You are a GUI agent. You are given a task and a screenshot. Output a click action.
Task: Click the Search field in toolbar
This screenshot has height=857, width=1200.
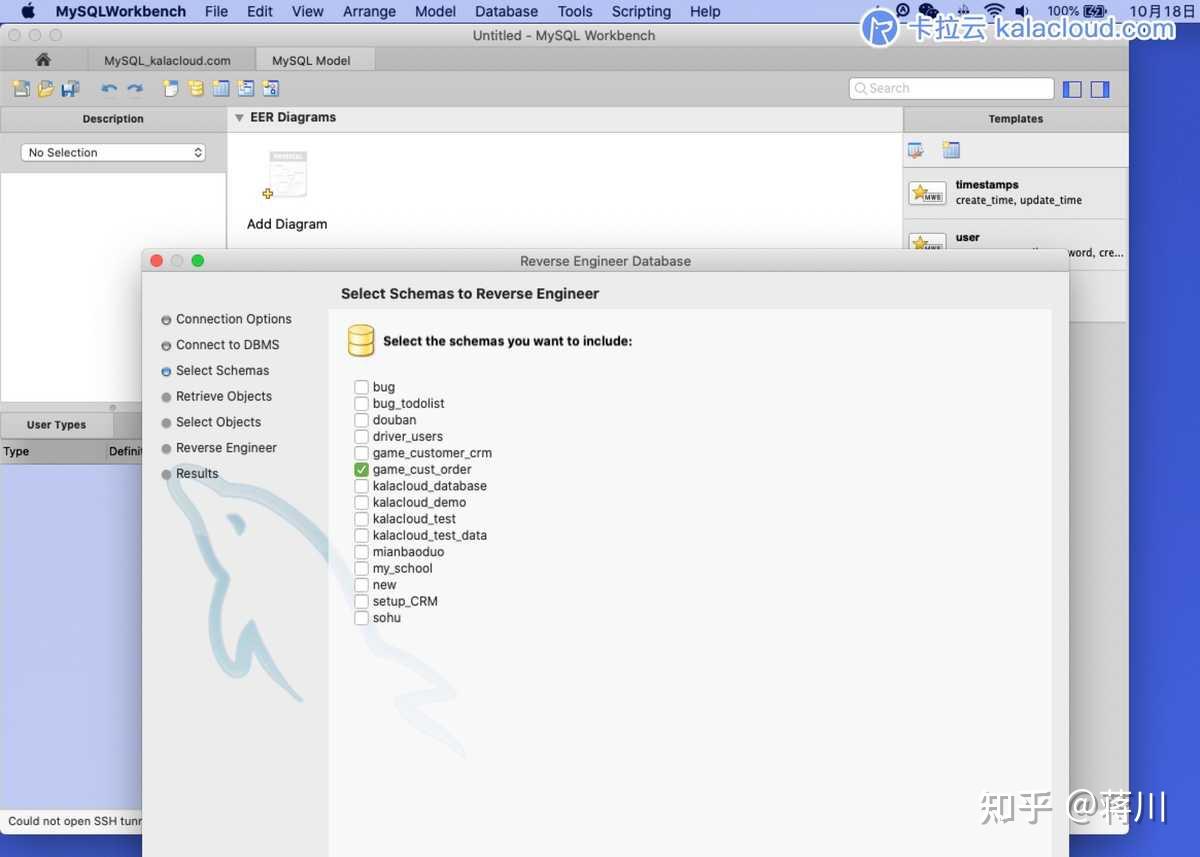(951, 89)
